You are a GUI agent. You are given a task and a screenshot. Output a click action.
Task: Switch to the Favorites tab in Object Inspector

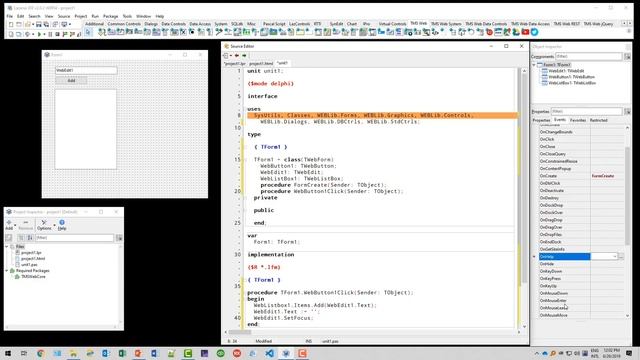(578, 120)
